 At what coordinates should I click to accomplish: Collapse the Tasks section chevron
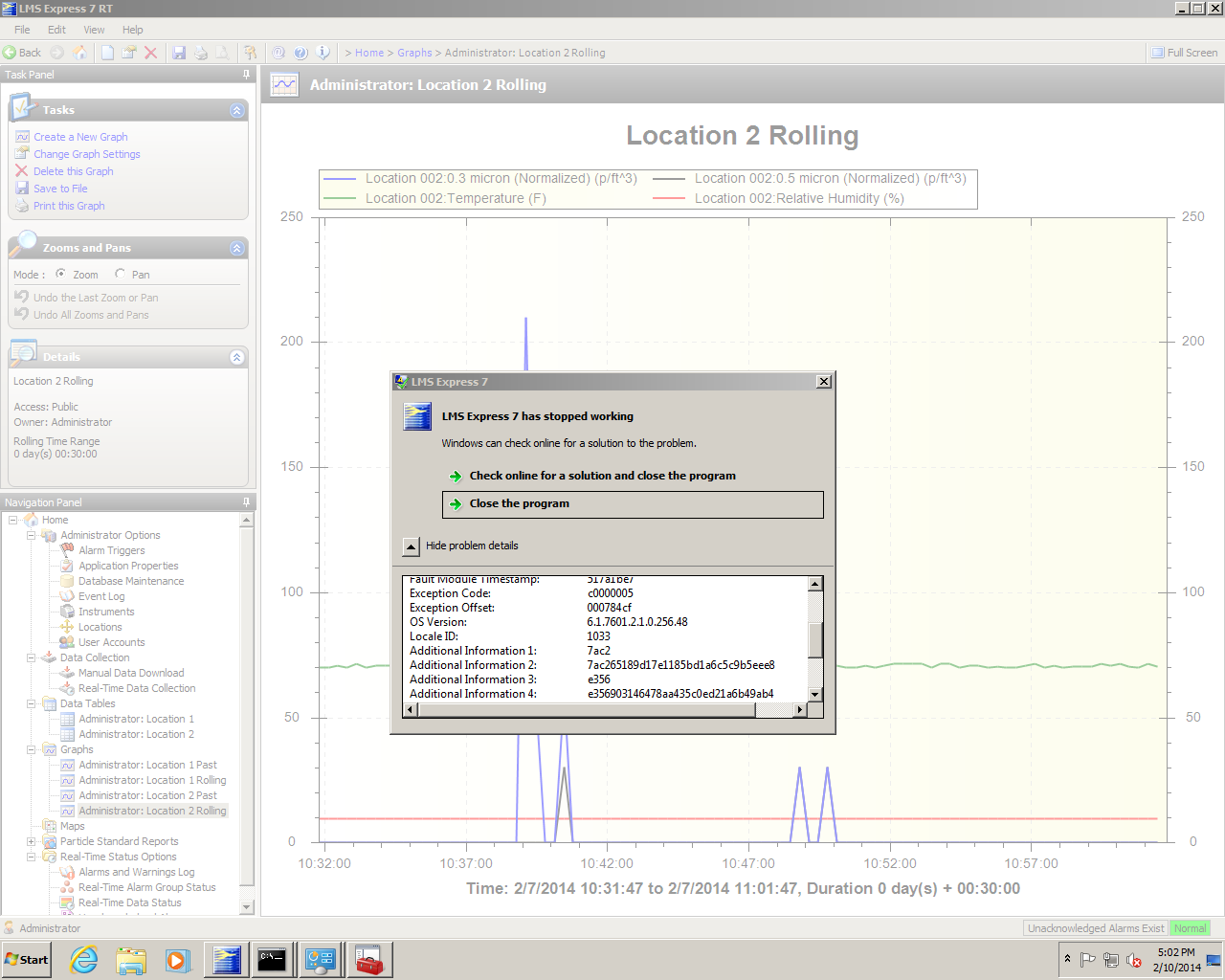click(237, 111)
